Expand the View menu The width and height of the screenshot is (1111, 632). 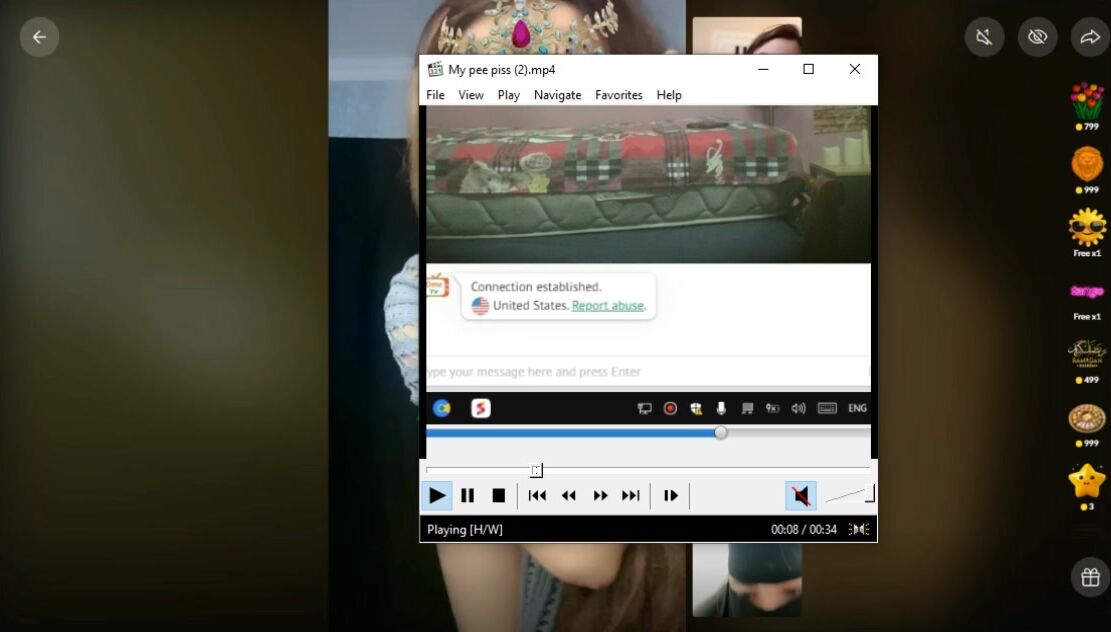click(x=470, y=95)
